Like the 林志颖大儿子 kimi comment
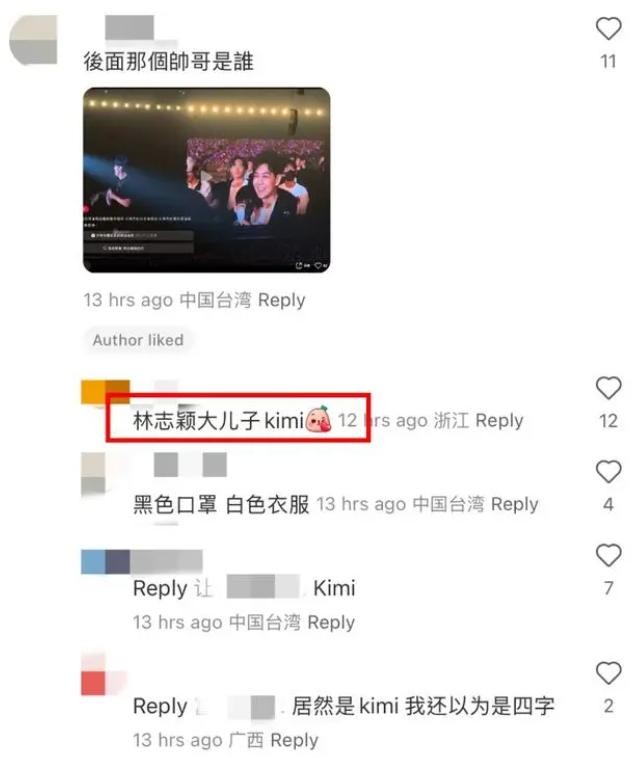This screenshot has width=635, height=758. click(608, 388)
